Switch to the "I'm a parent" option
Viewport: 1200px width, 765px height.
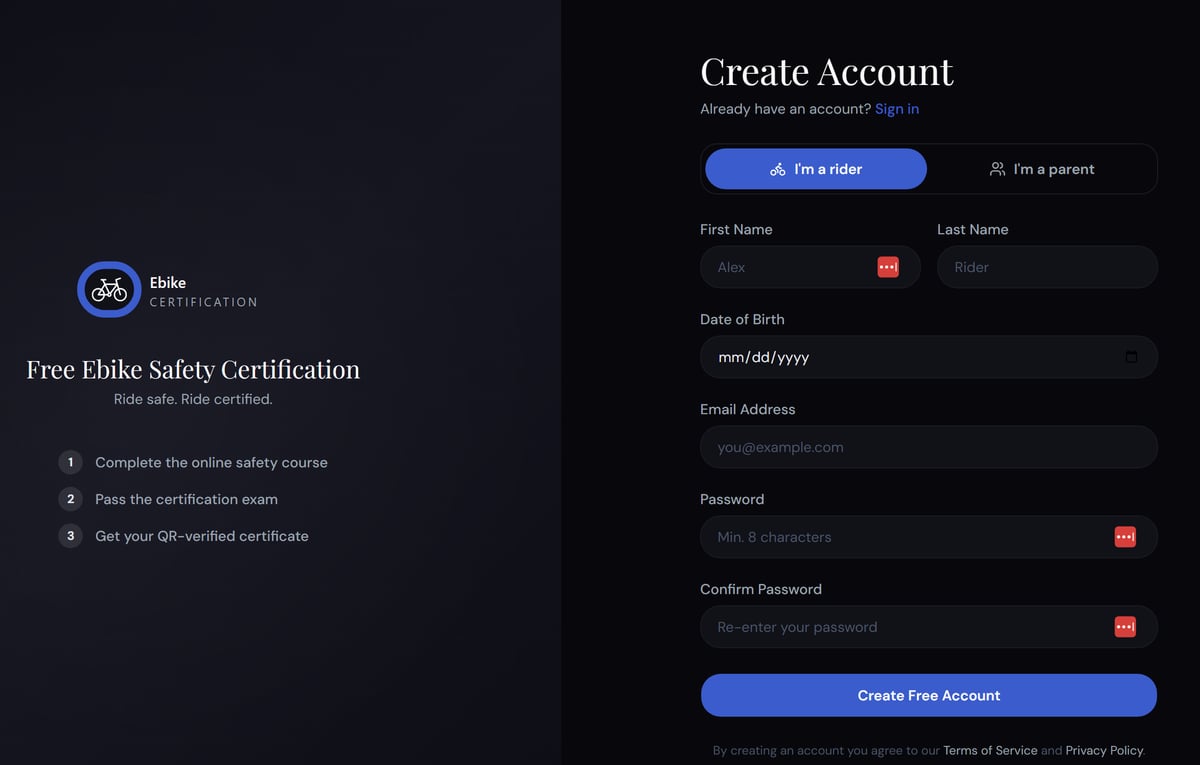click(1042, 169)
